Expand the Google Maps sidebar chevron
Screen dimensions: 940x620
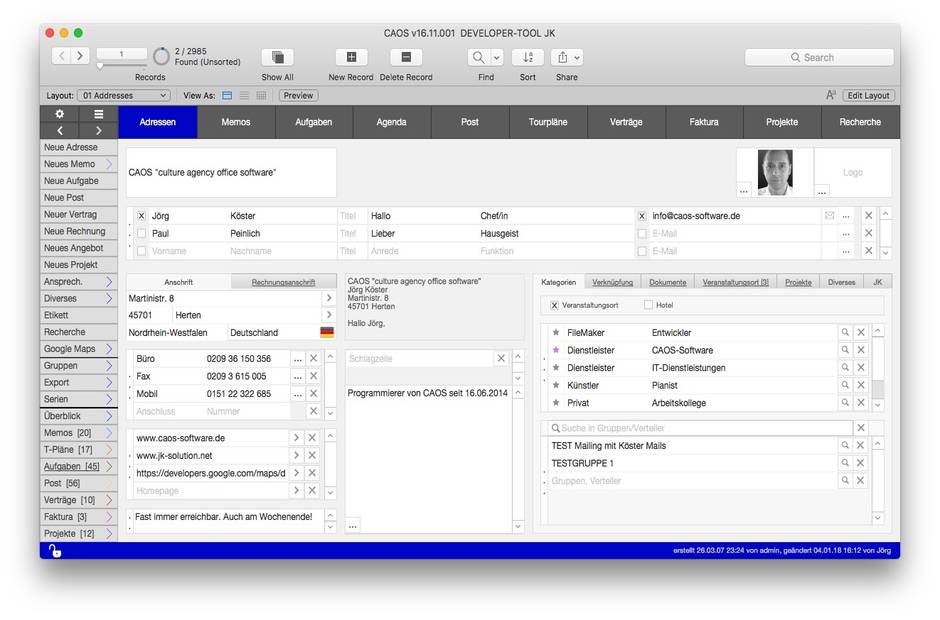point(109,348)
